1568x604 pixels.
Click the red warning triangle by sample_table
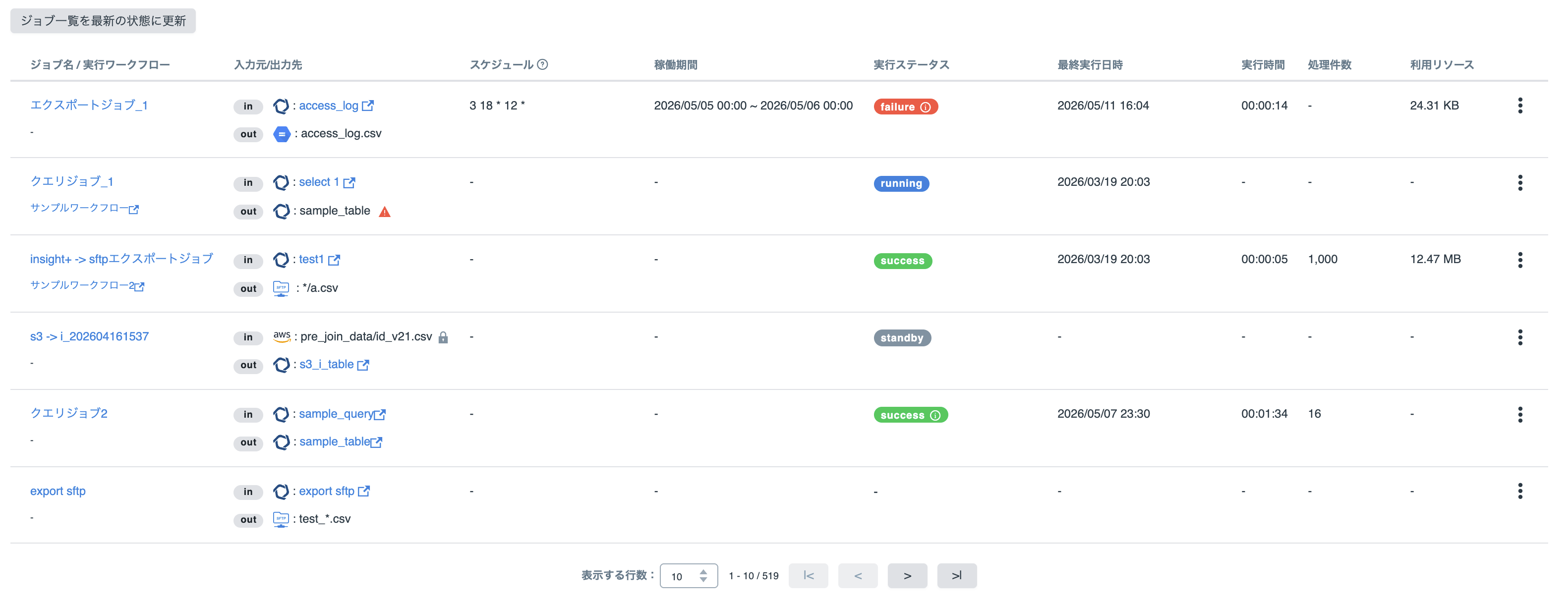pos(385,212)
